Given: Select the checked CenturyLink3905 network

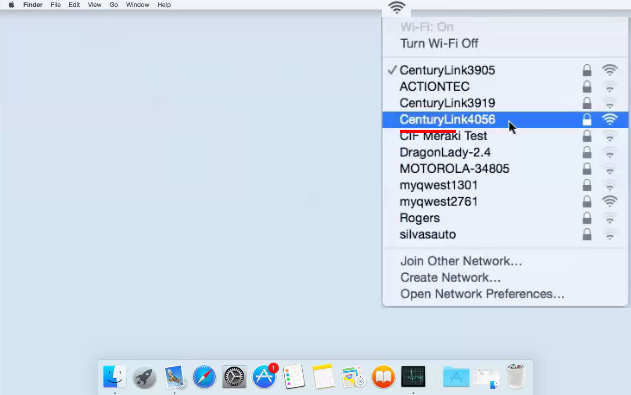Looking at the screenshot, I should (x=505, y=70).
